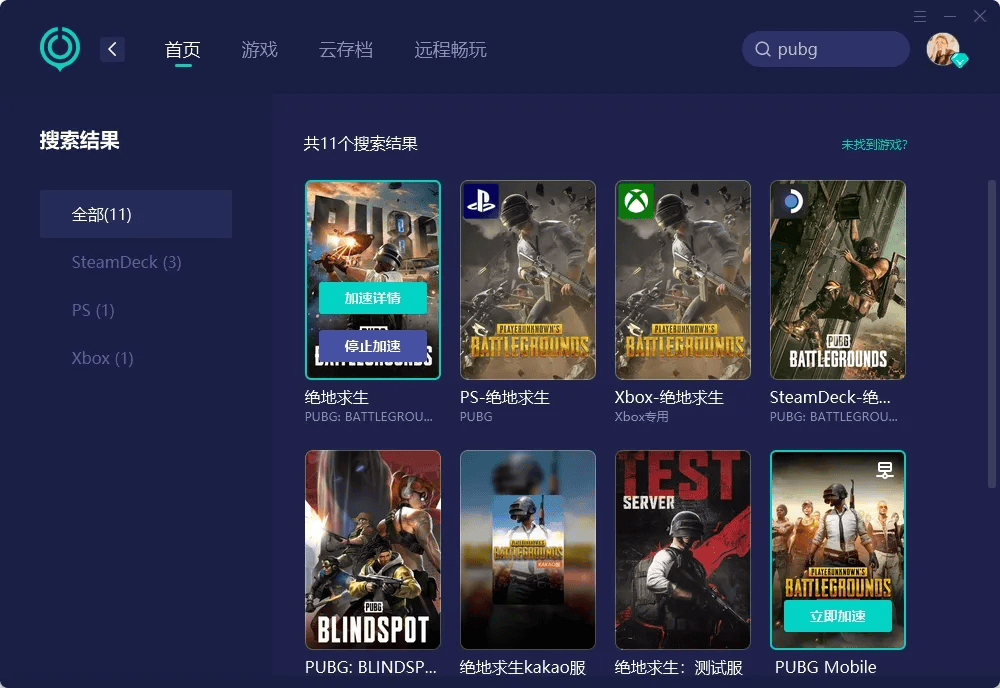1000x688 pixels.
Task: Open the hamburger menu in title bar
Action: (920, 16)
